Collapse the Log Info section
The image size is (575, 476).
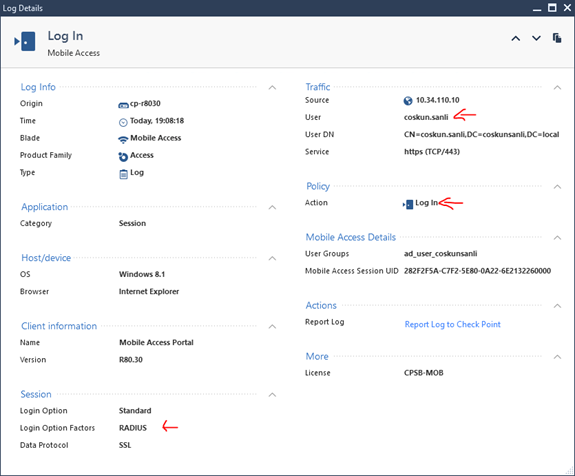[272, 87]
